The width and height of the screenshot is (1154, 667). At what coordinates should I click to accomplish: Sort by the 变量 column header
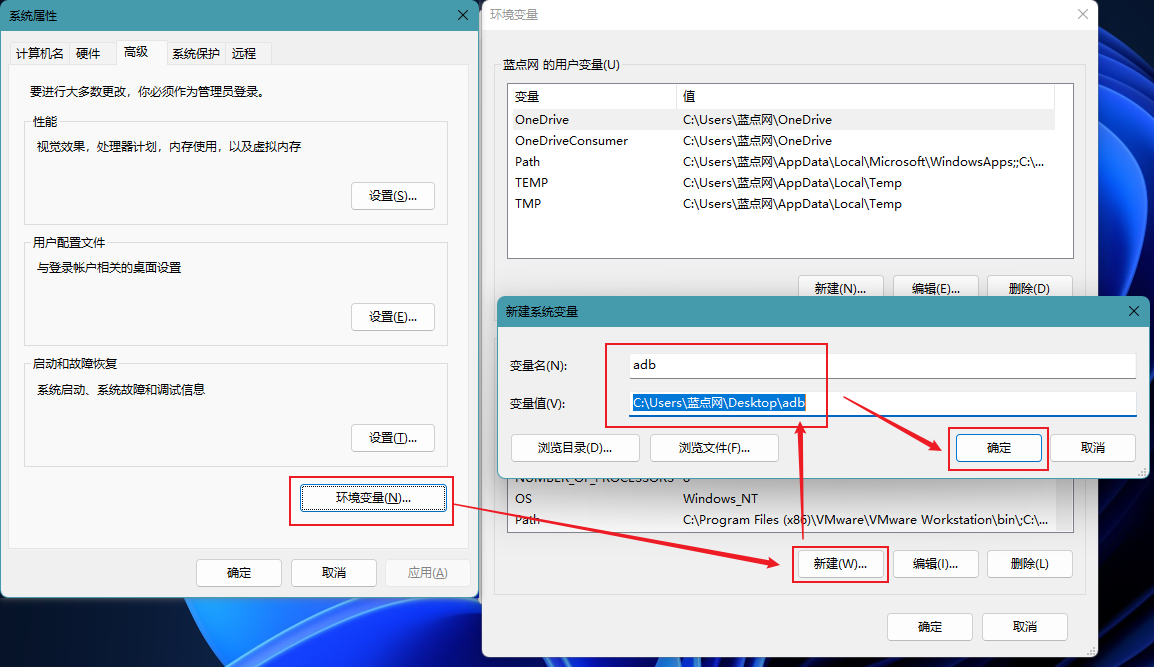click(591, 97)
